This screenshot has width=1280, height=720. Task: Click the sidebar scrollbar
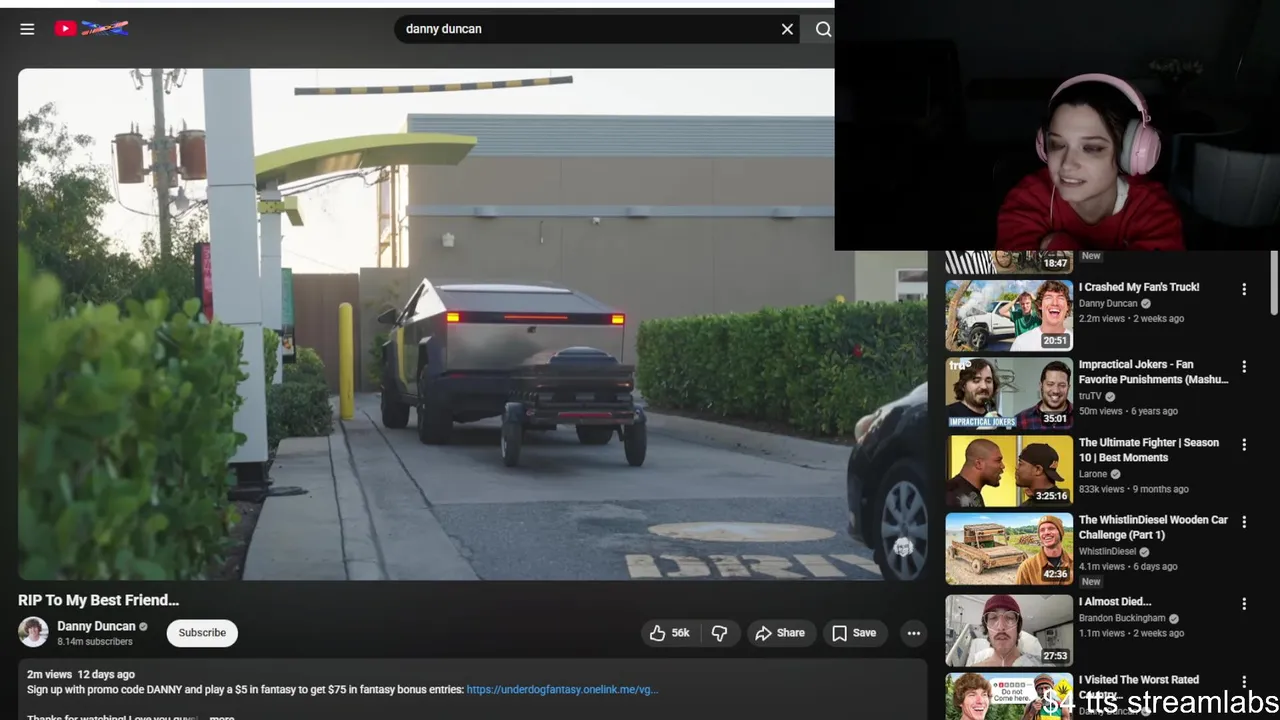point(1274,285)
